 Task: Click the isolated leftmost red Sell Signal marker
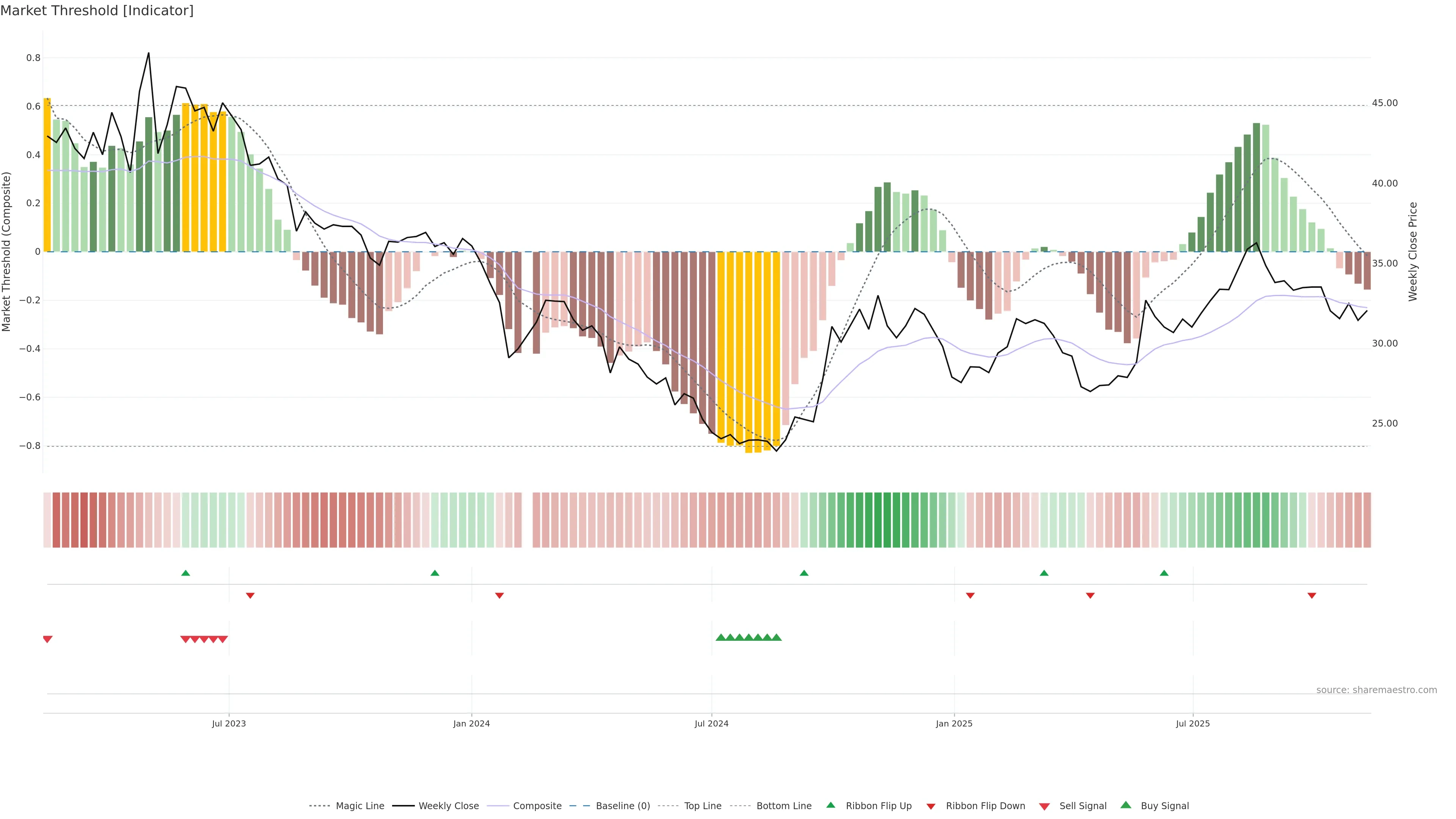[47, 639]
